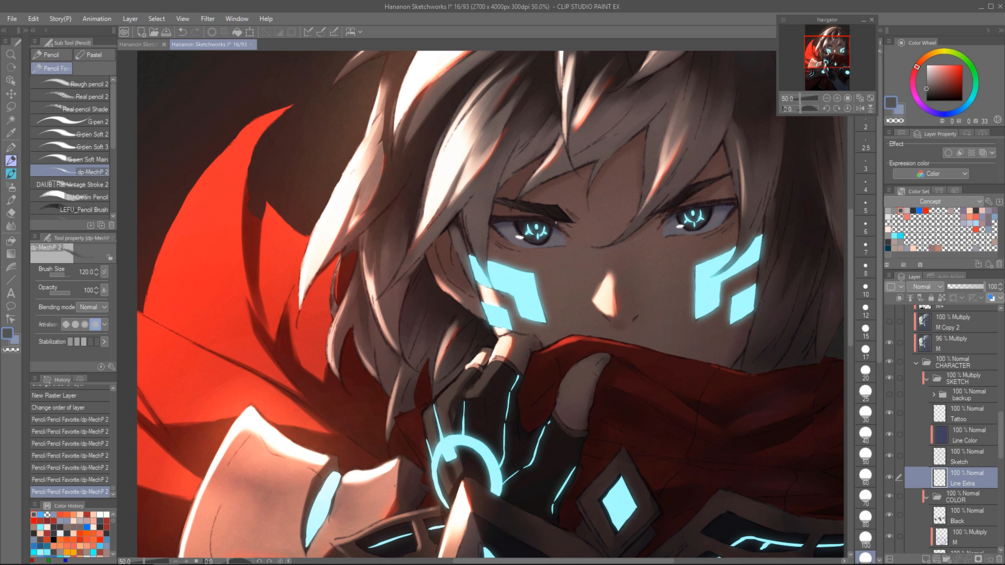1005x565 pixels.
Task: Collapse the COLOR folder
Action: [x=926, y=496]
